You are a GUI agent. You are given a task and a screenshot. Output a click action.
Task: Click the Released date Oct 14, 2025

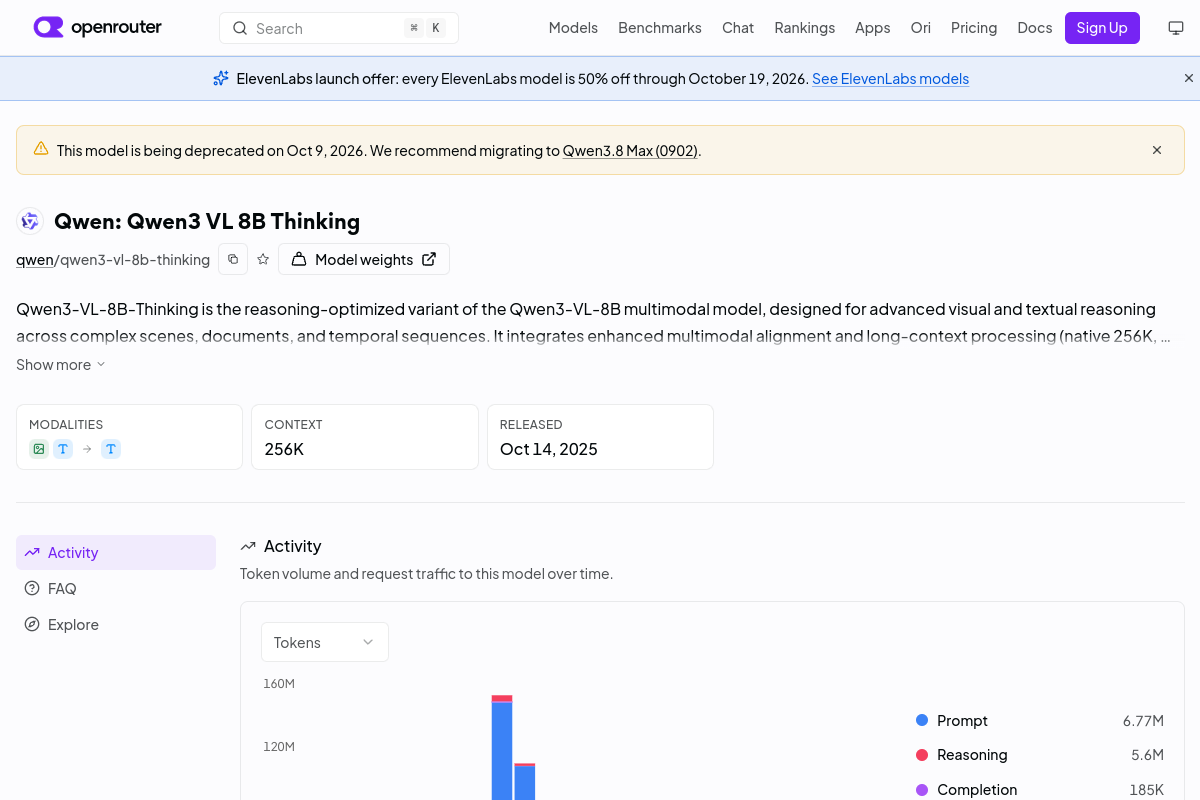pos(549,449)
